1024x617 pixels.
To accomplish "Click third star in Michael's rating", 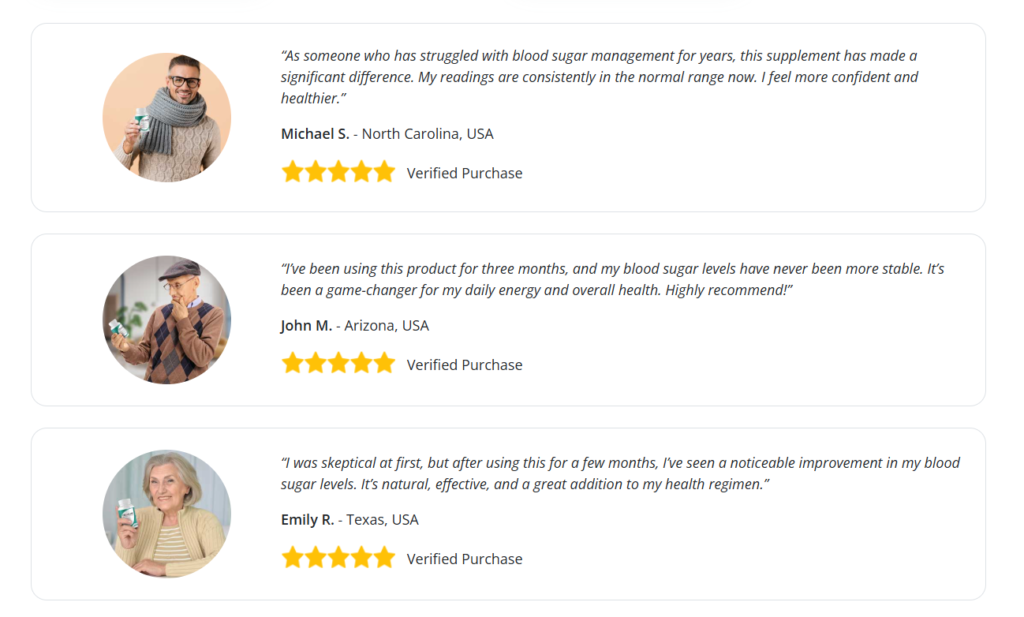I will click(x=338, y=172).
